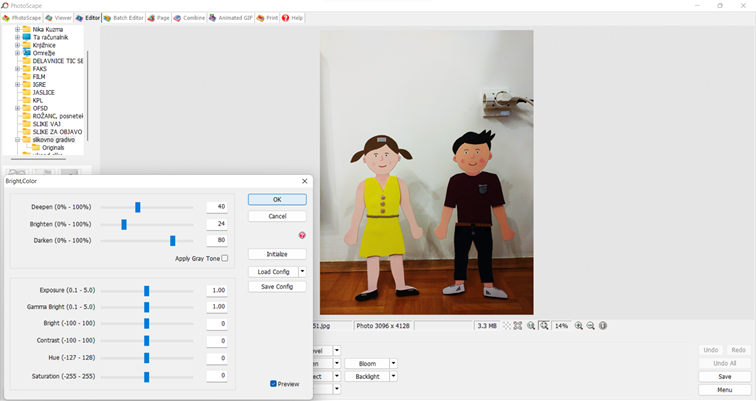Switch to the Animated GIF tab
756x401 pixels.
[x=231, y=18]
